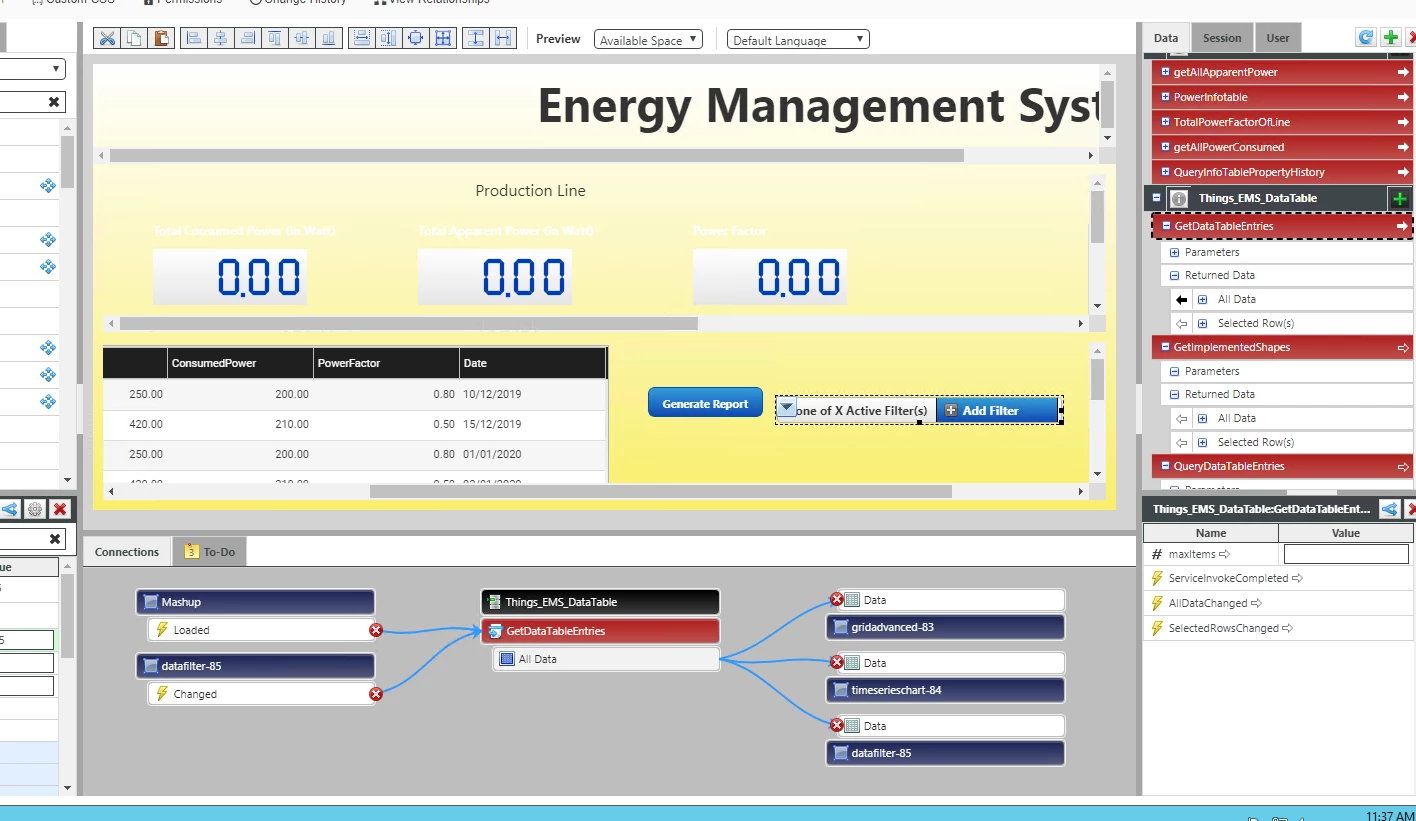Delete the datafilter-85 Changed event connection

coord(376,694)
